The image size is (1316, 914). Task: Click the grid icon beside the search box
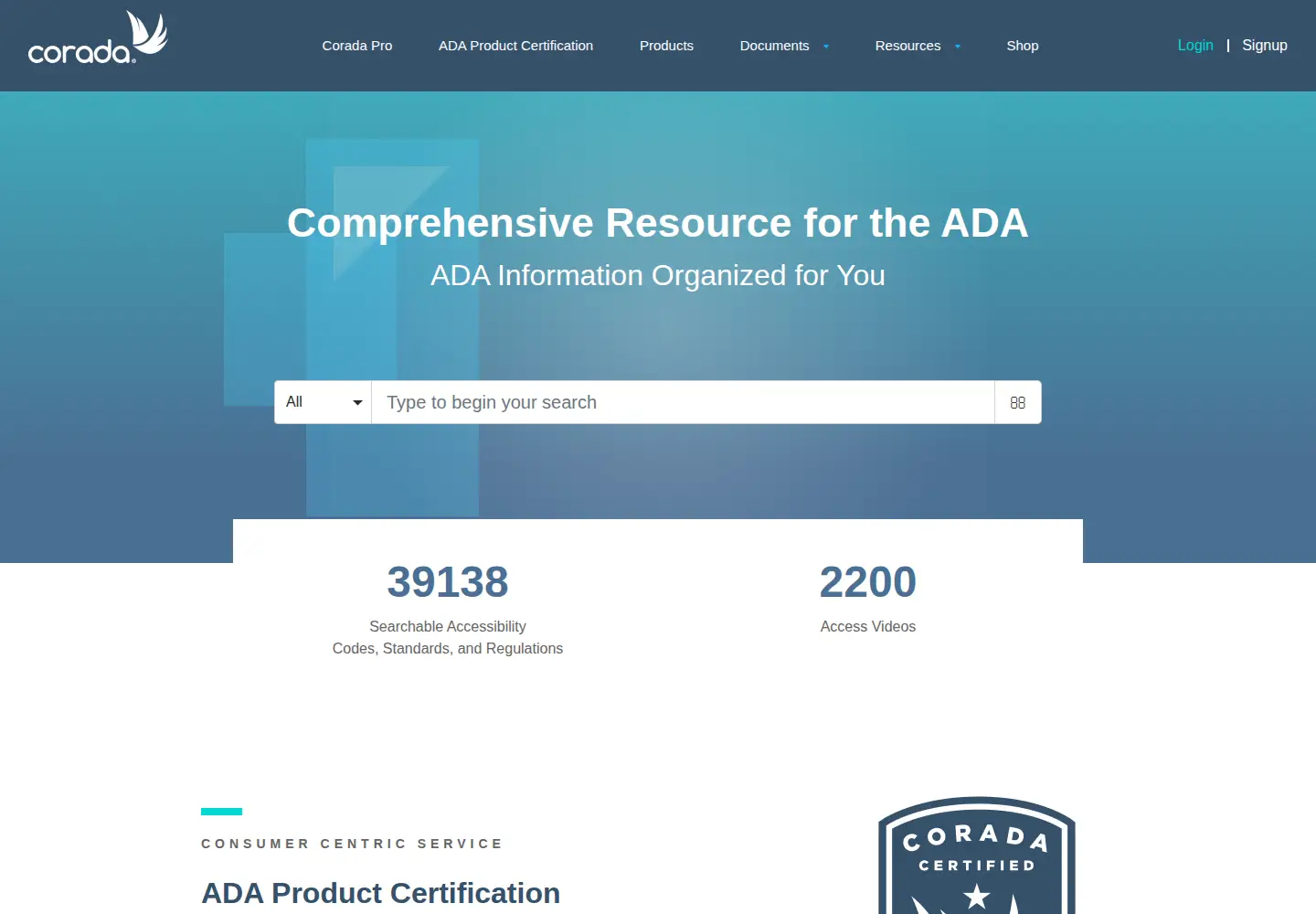click(1018, 402)
